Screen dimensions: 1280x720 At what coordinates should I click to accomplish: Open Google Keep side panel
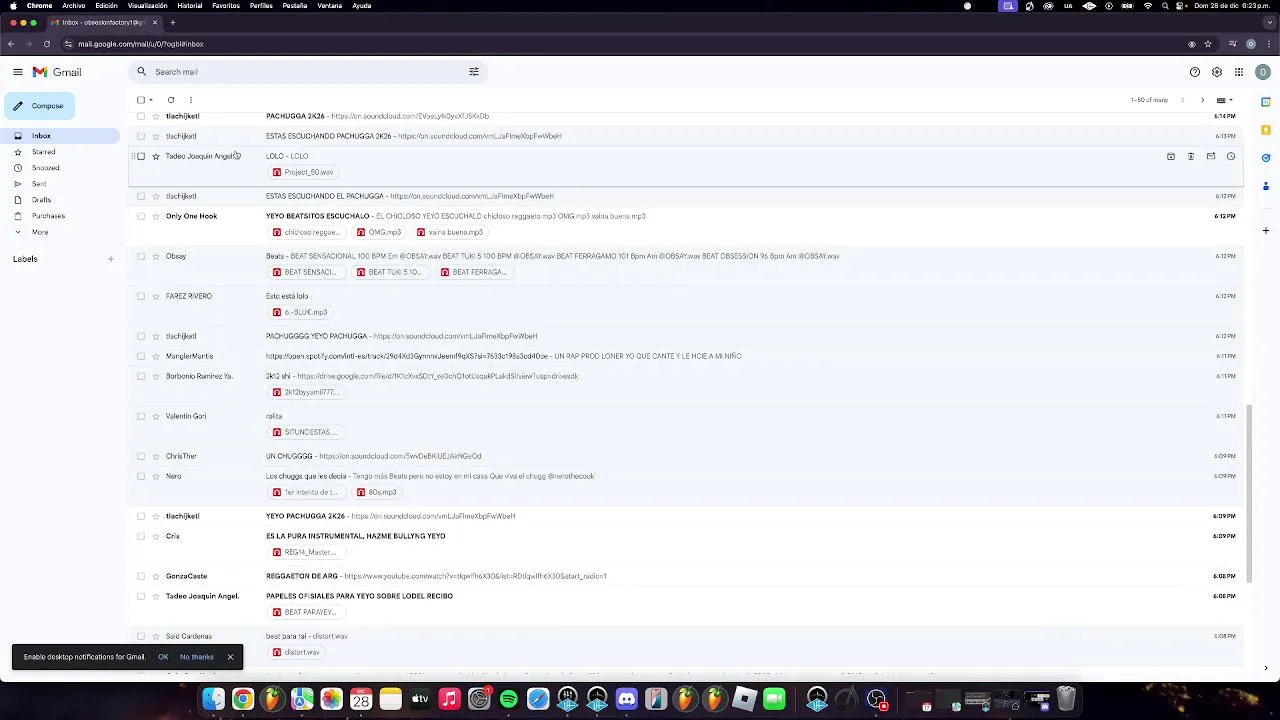click(x=1265, y=130)
